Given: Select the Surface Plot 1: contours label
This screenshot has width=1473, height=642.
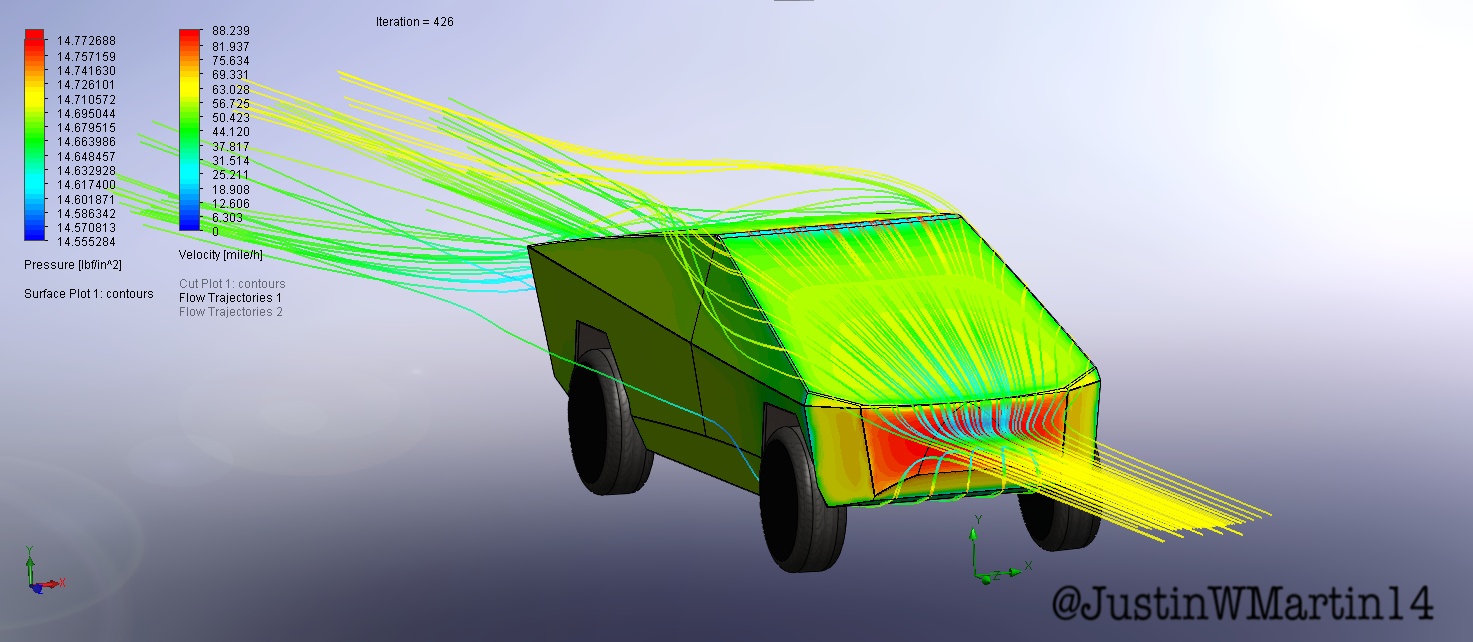Looking at the screenshot, I should click(89, 294).
